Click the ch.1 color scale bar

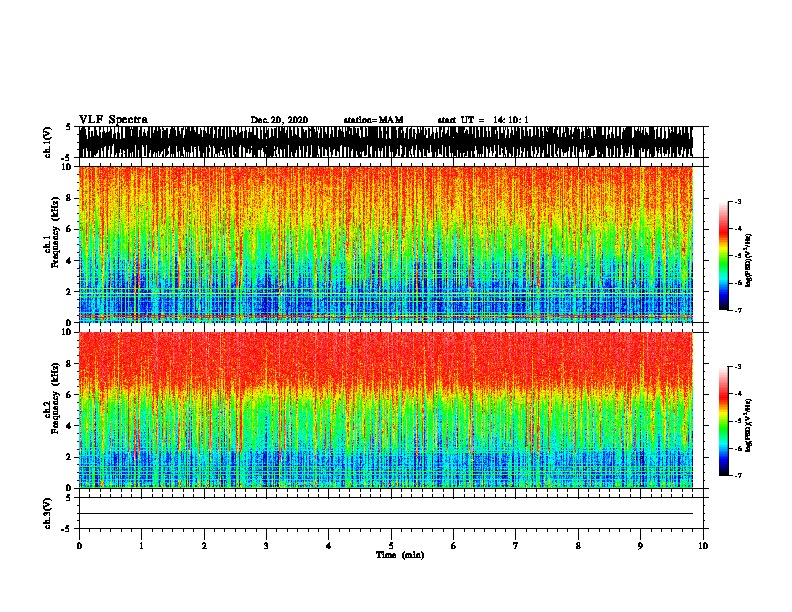pyautogui.click(x=724, y=256)
